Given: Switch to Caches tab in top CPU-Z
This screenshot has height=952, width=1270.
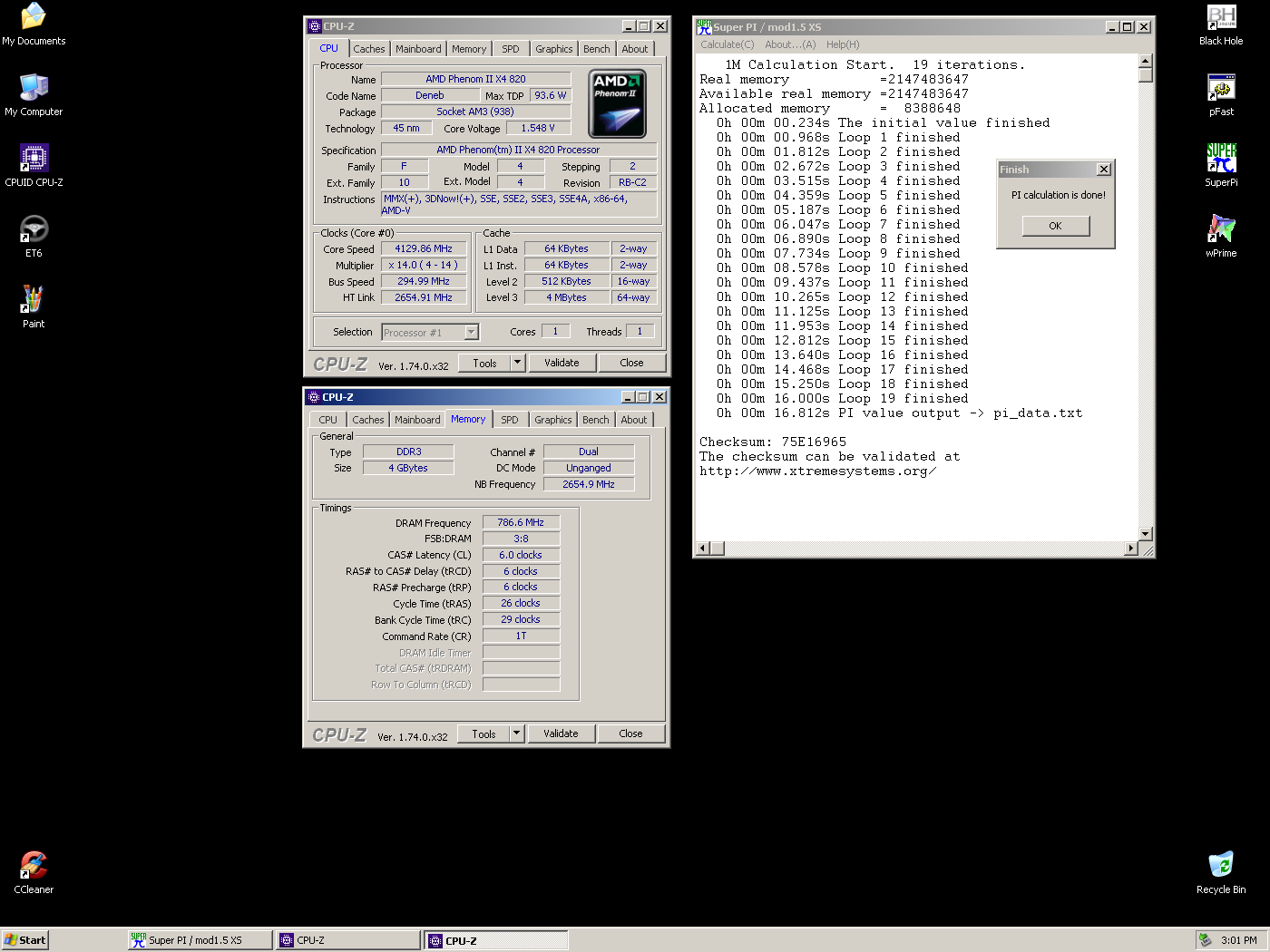Looking at the screenshot, I should pyautogui.click(x=369, y=49).
